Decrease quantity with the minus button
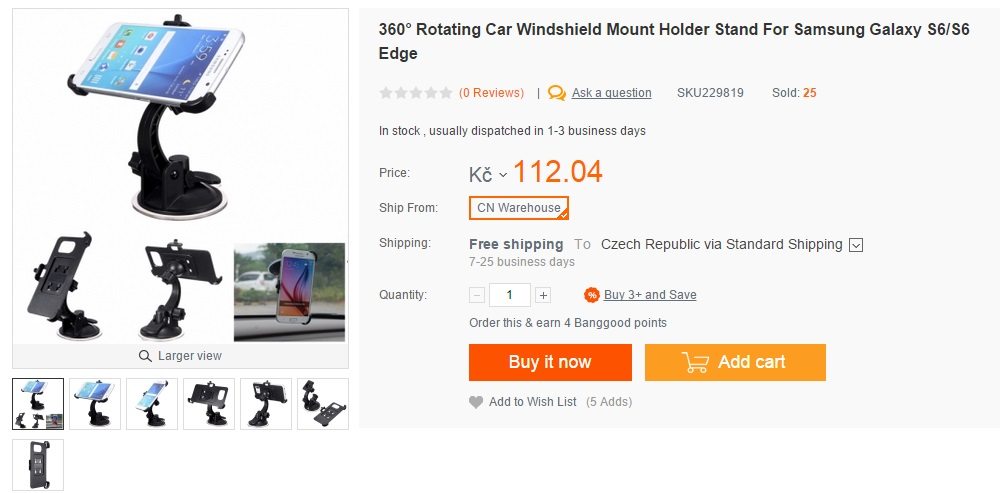This screenshot has height=493, width=1006. [x=477, y=295]
